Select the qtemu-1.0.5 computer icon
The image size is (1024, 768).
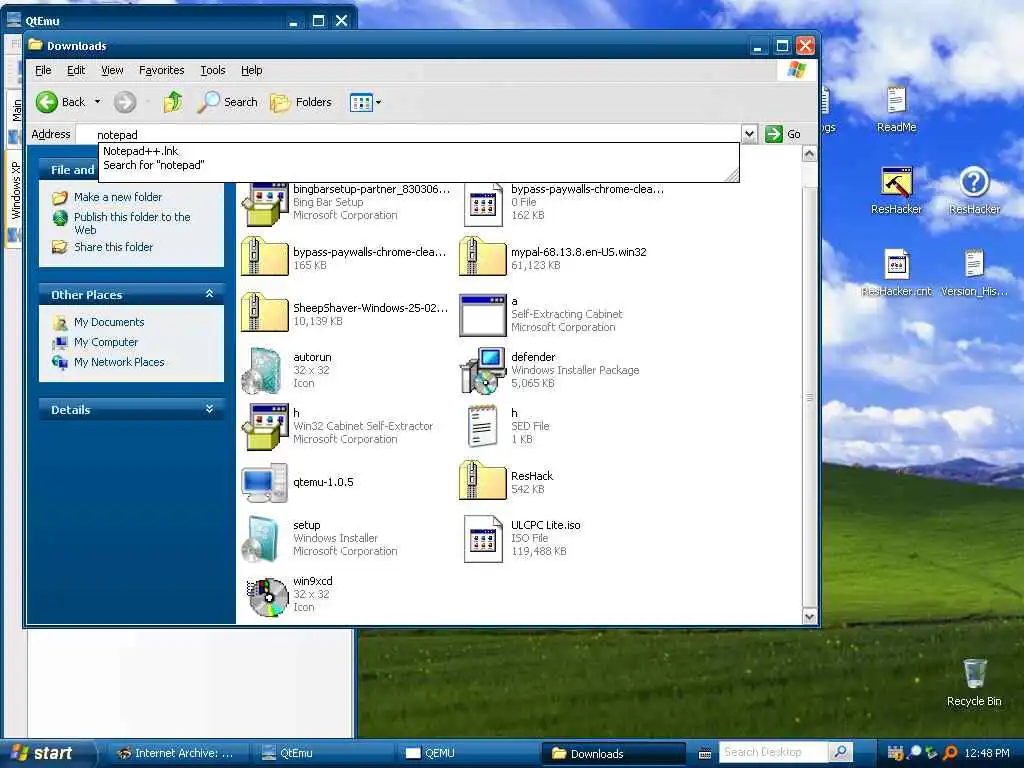[x=264, y=482]
